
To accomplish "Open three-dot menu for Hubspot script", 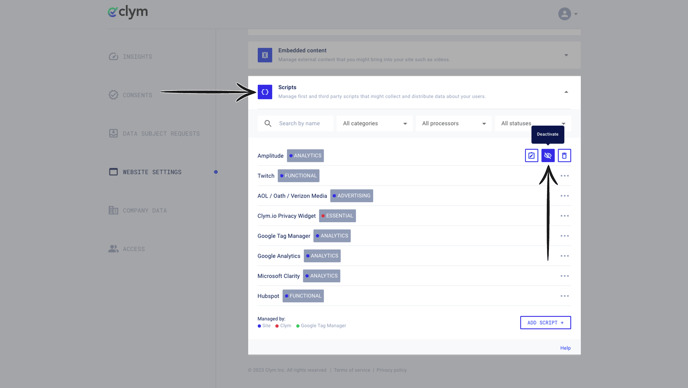I will tap(564, 296).
